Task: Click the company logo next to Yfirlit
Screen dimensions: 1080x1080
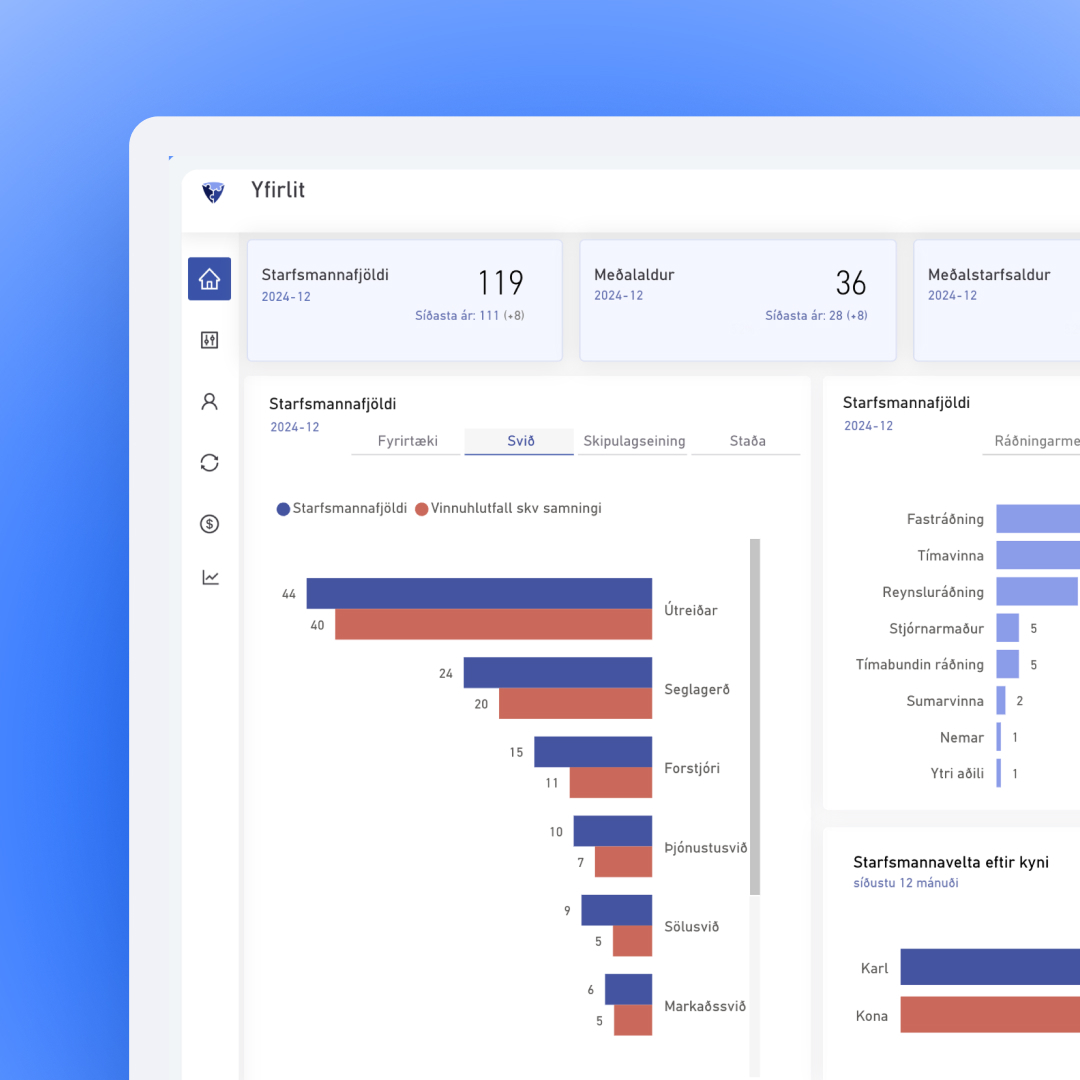Action: pyautogui.click(x=214, y=192)
